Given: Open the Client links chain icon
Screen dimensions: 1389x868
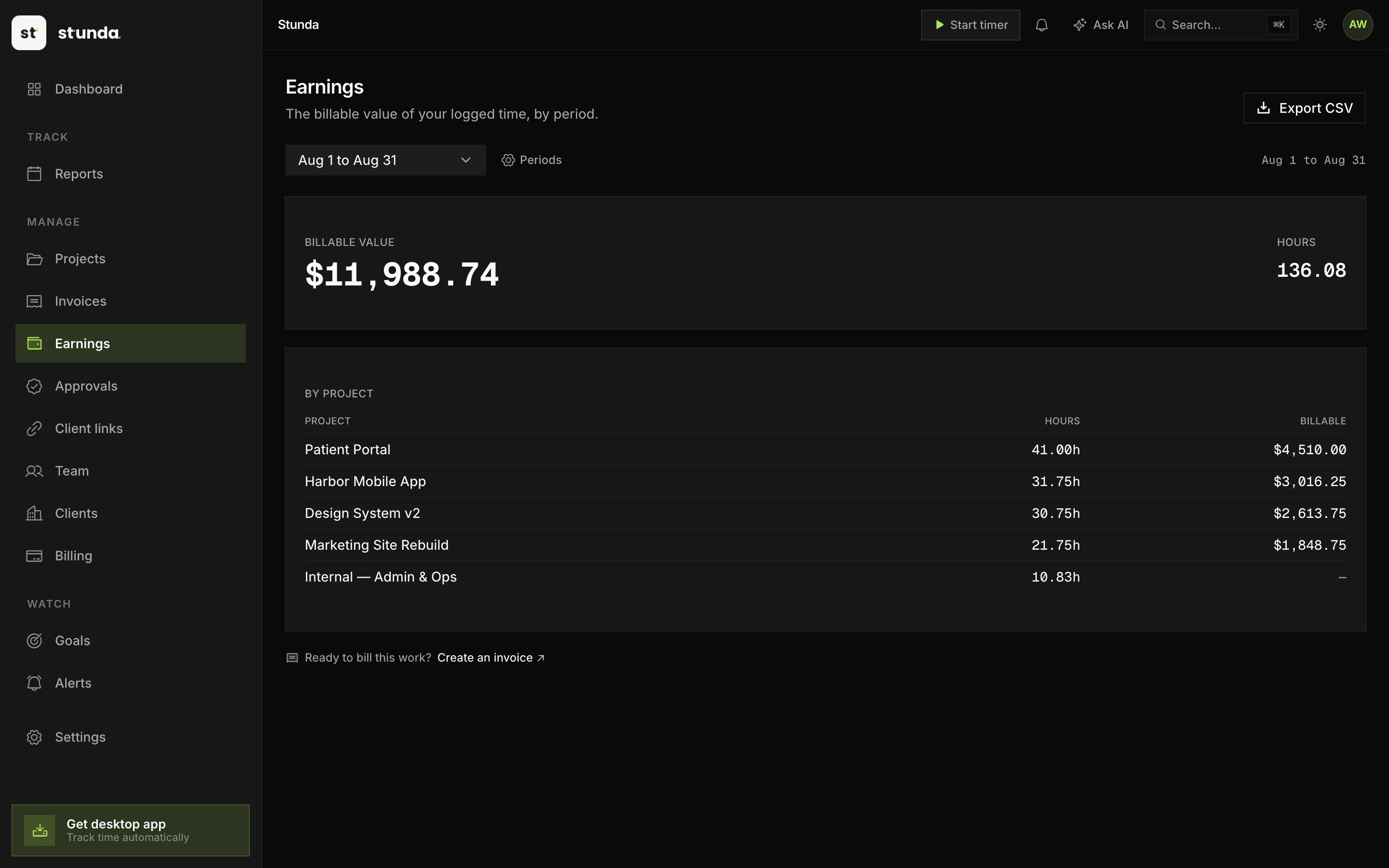Looking at the screenshot, I should click(x=34, y=429).
